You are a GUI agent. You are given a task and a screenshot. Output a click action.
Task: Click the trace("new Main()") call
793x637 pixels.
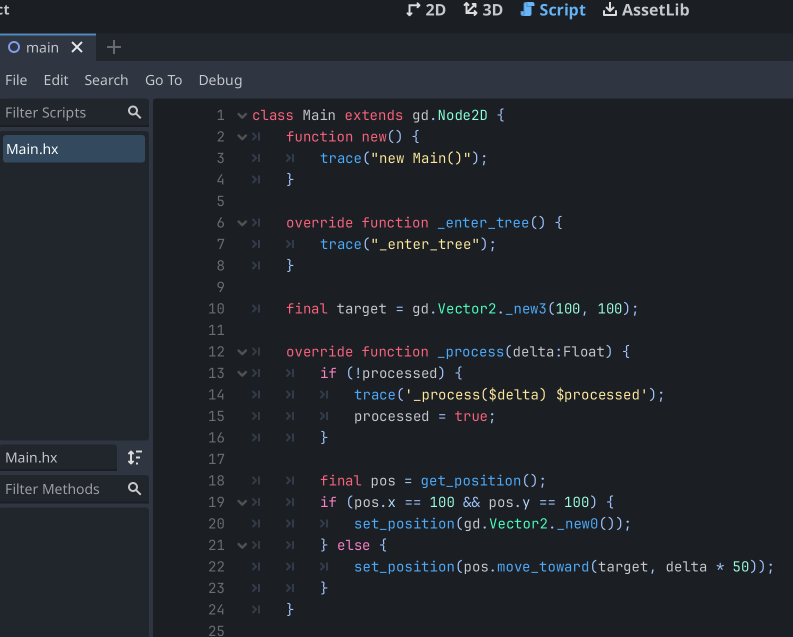[404, 159]
